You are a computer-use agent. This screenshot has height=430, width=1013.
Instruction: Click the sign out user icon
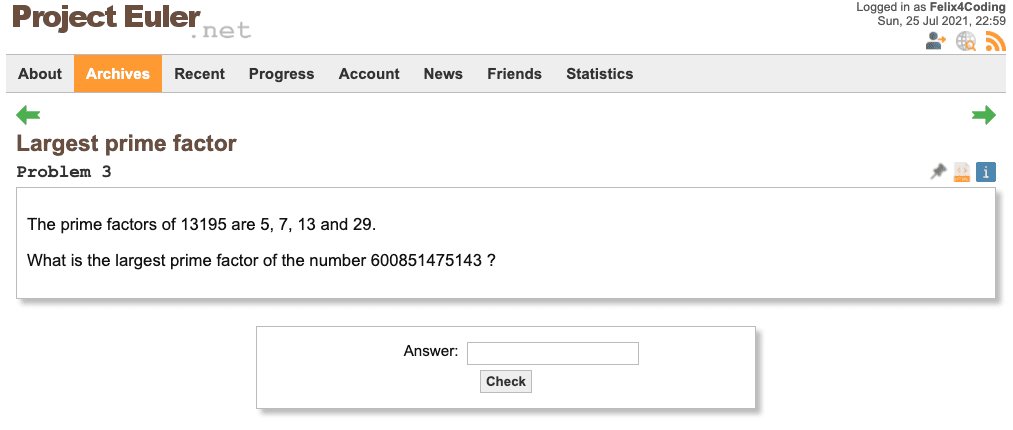pos(936,41)
